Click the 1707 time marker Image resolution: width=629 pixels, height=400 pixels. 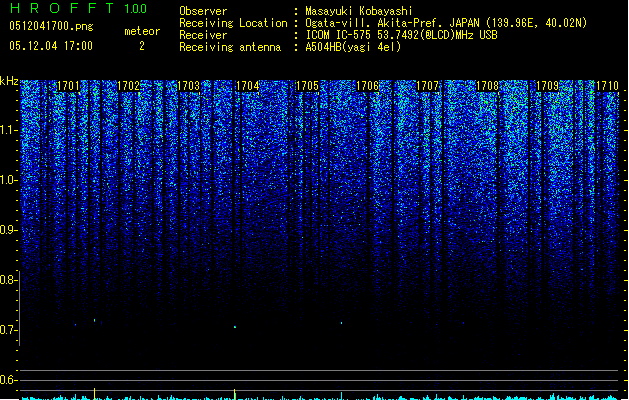(x=428, y=86)
